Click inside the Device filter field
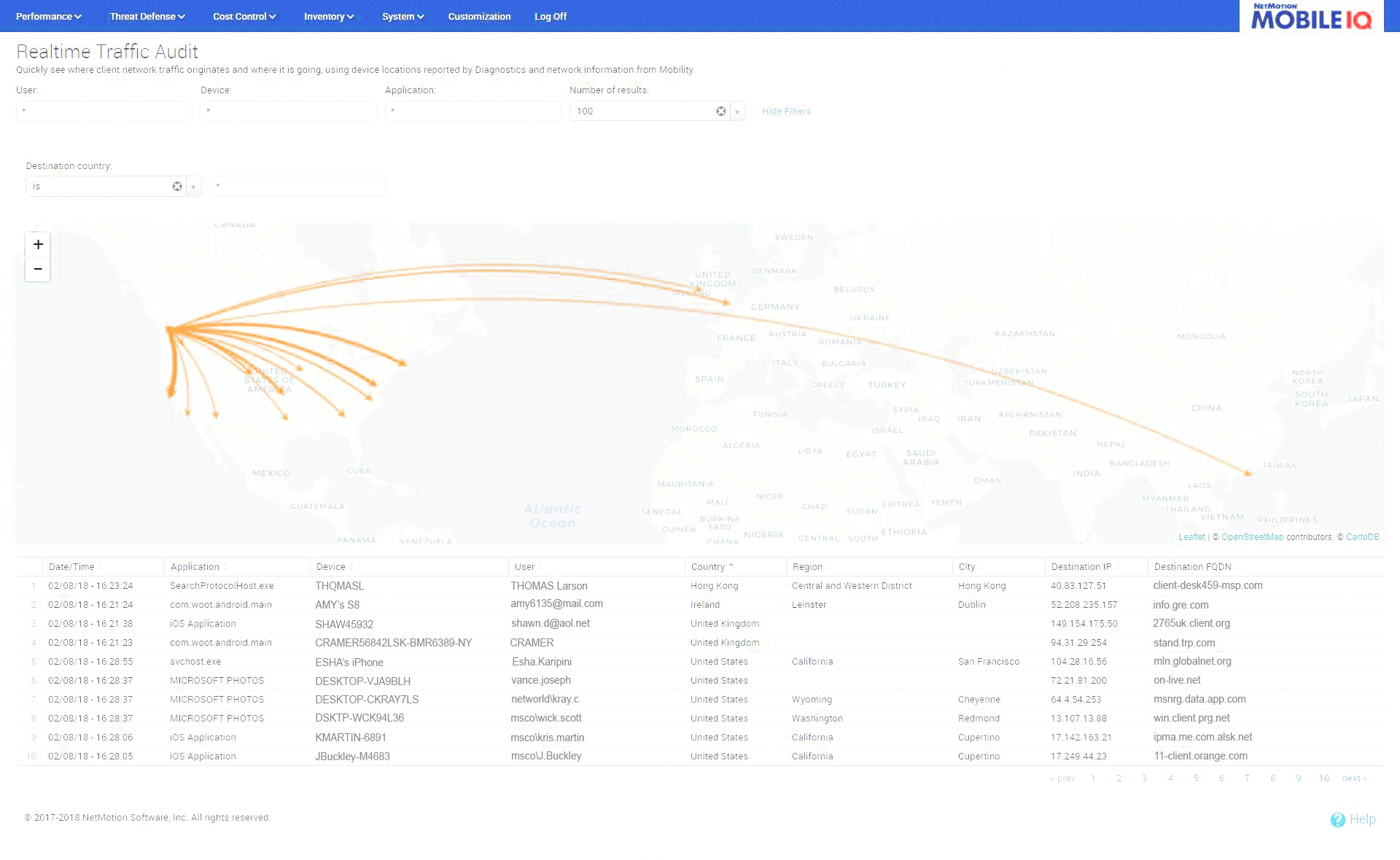Screen dimensions: 1400x860 point(289,111)
